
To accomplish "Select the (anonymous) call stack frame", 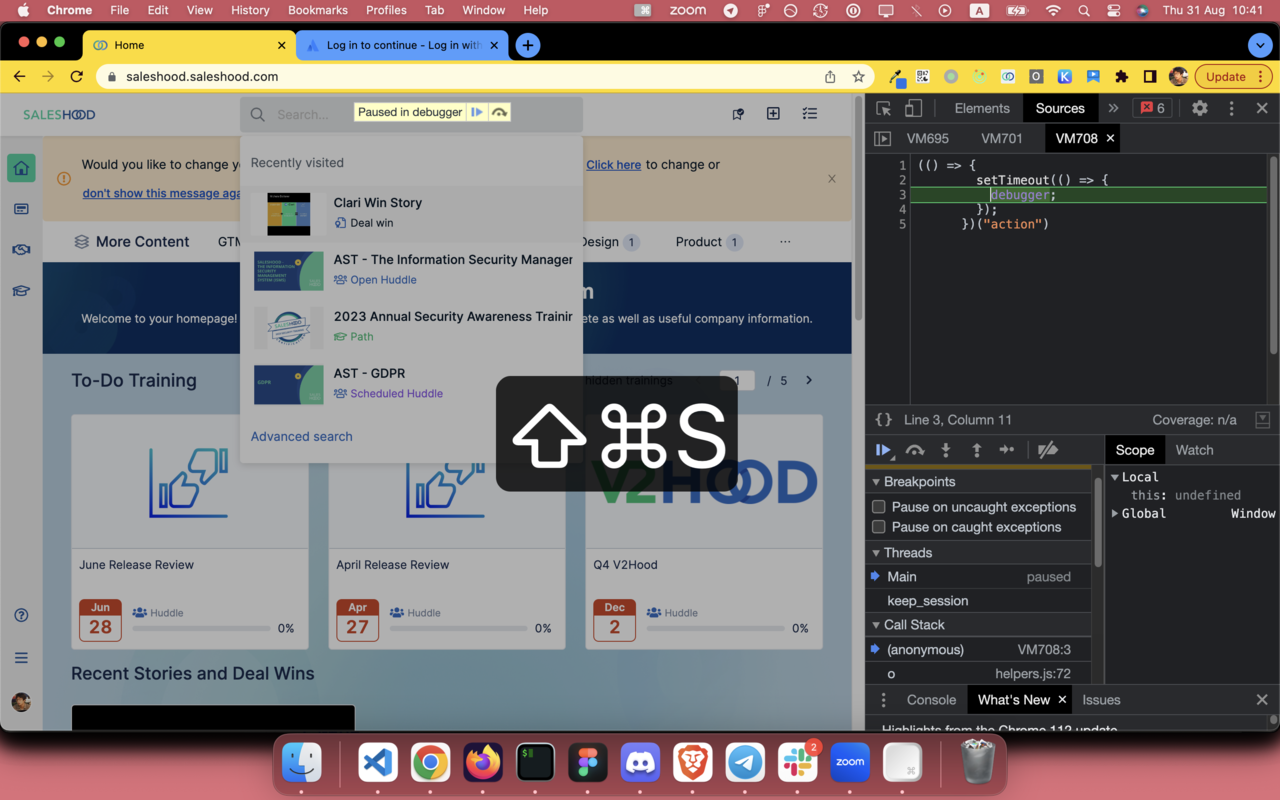I will pos(979,649).
